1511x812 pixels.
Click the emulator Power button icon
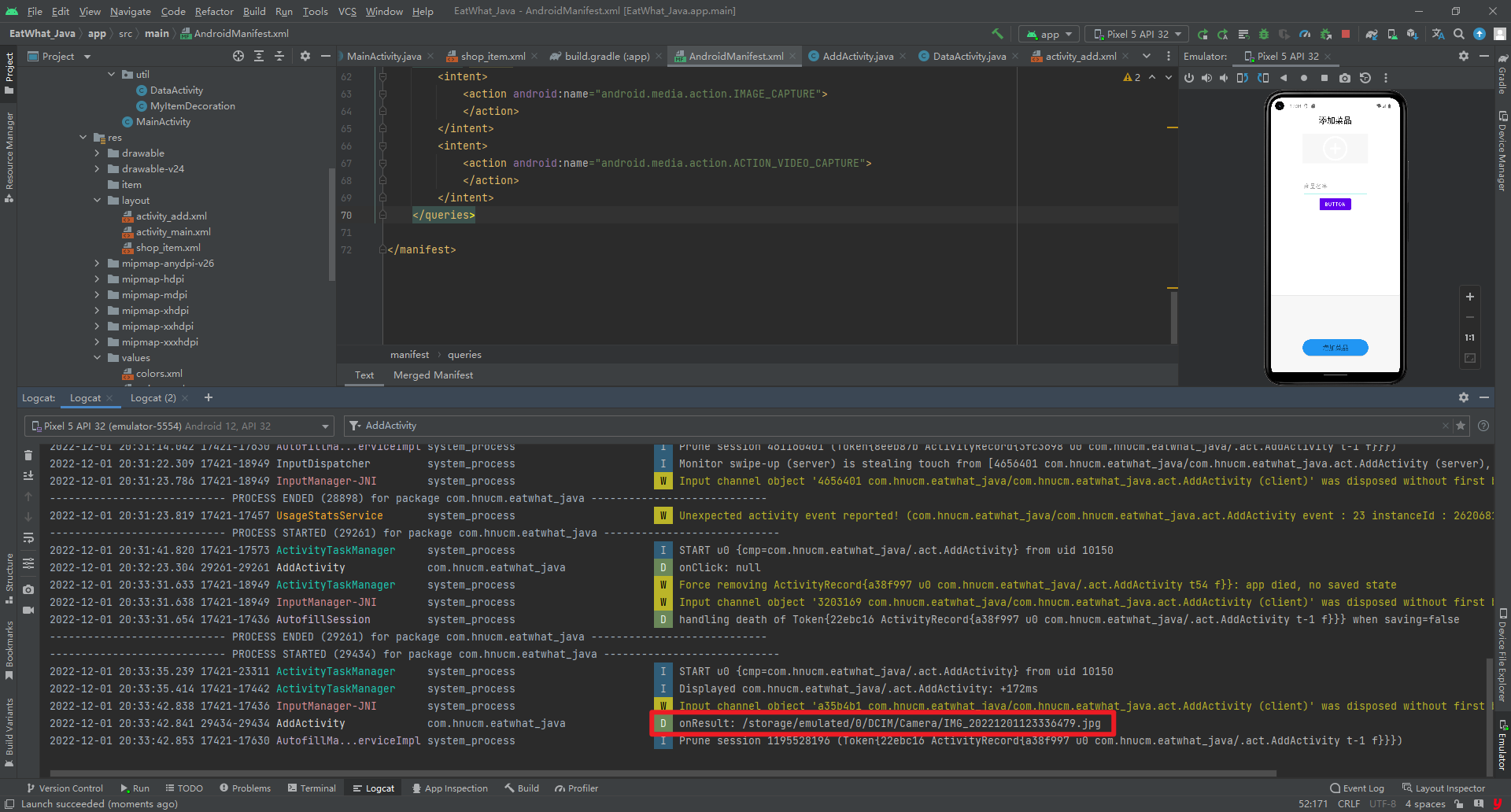click(x=1189, y=78)
